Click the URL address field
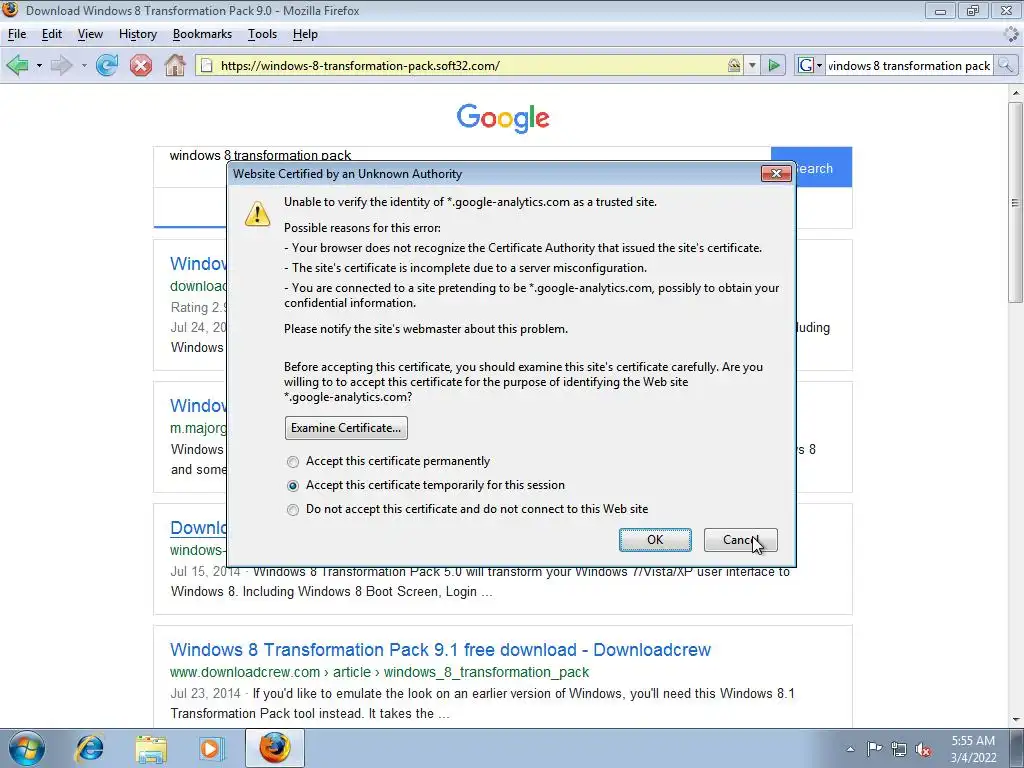The image size is (1024, 768). click(x=470, y=65)
